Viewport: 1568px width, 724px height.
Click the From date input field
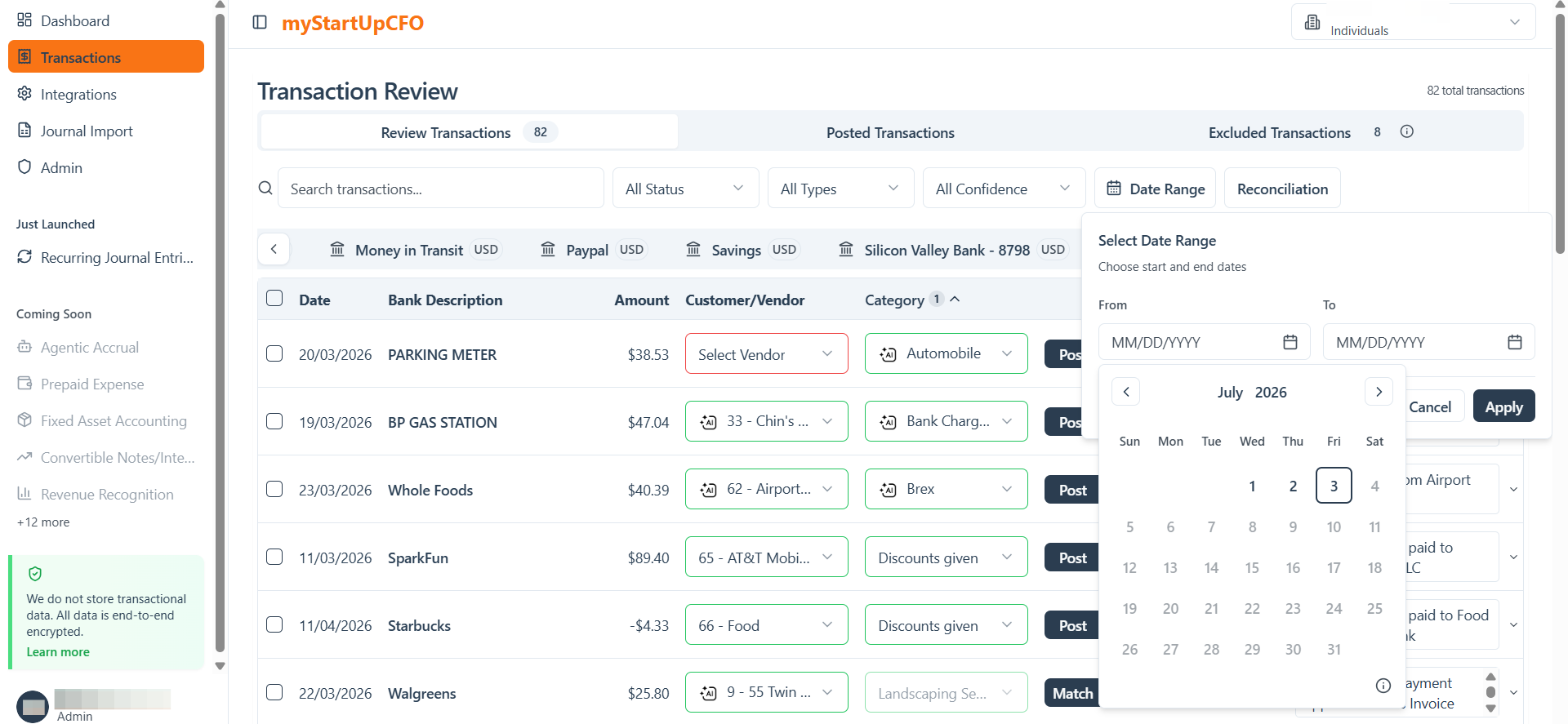coord(1205,342)
